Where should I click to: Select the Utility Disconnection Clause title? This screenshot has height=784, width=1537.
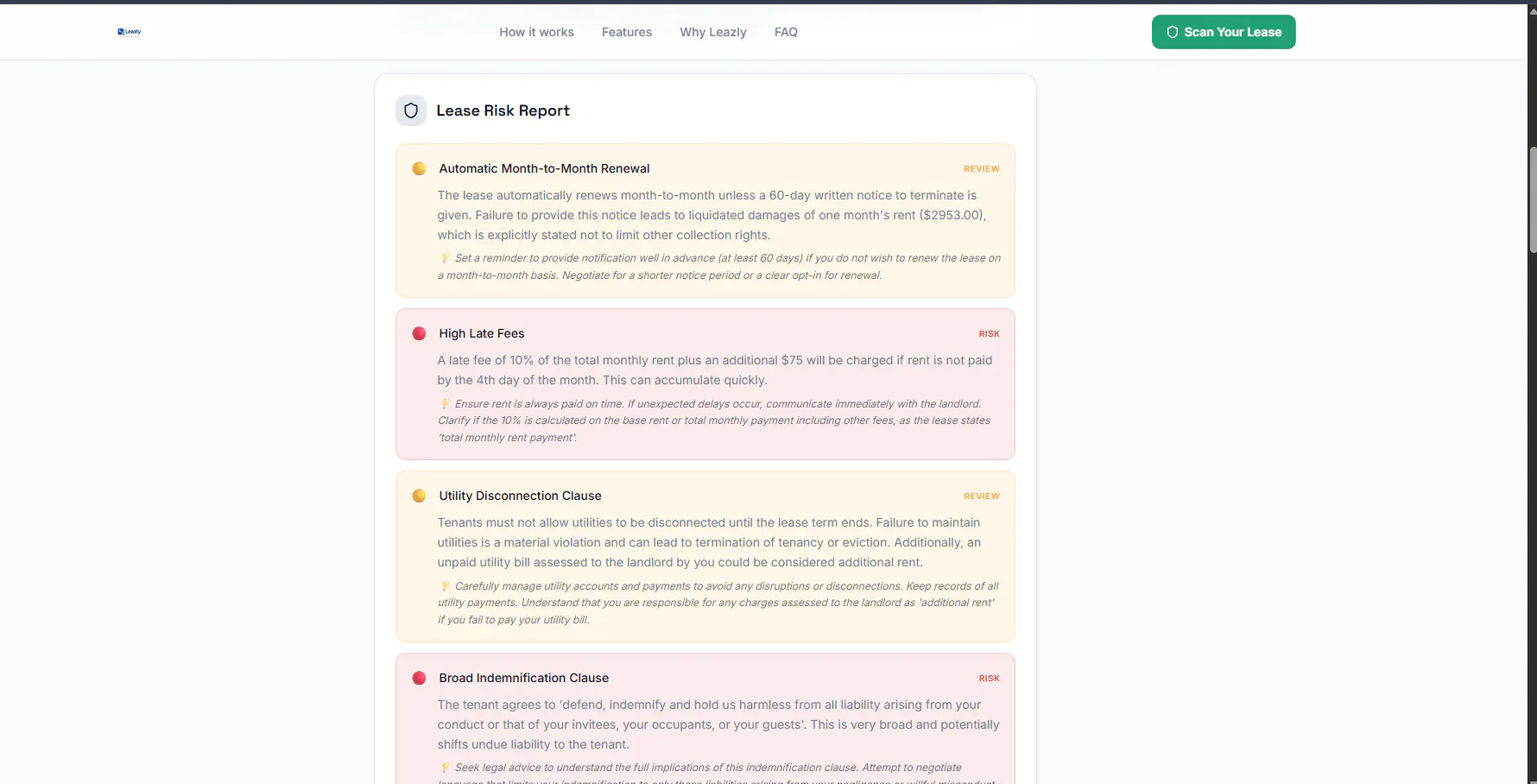coord(520,496)
